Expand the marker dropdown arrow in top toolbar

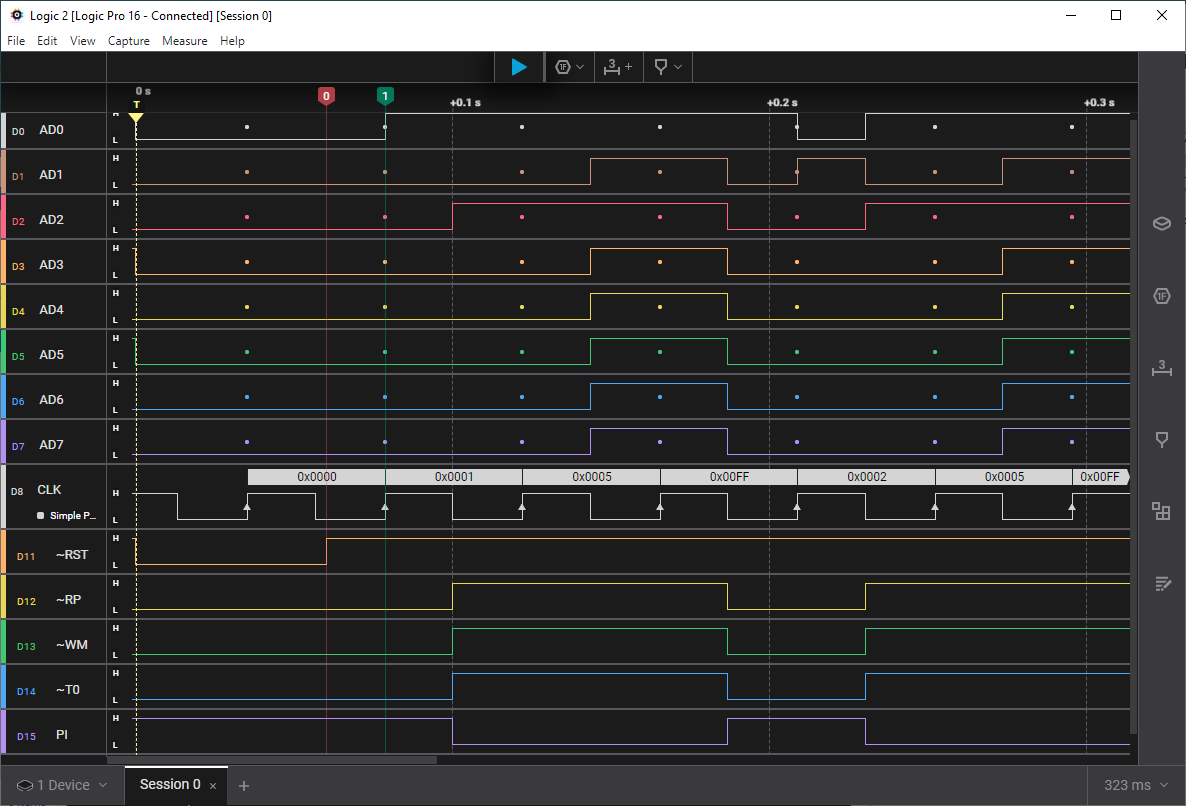[x=678, y=67]
